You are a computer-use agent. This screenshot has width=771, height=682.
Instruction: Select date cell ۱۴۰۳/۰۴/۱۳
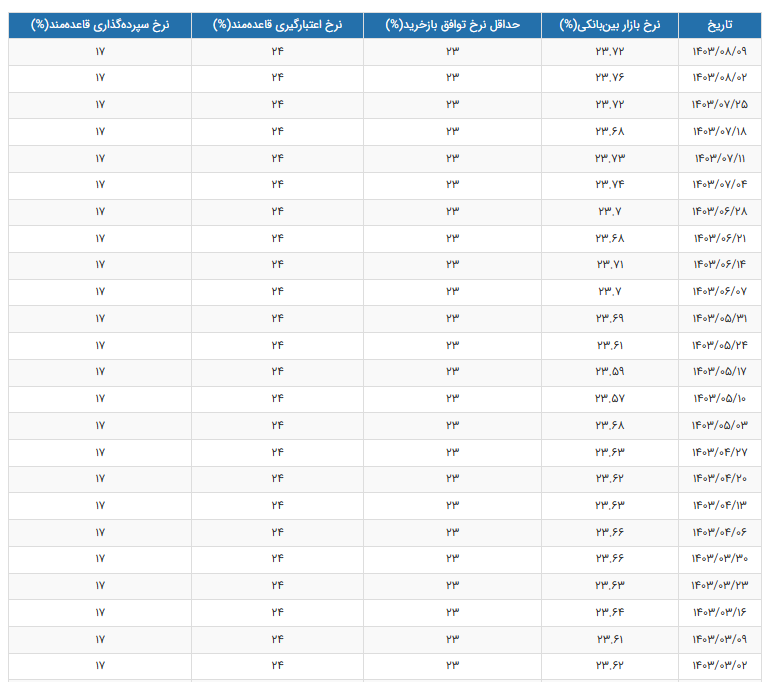719,505
